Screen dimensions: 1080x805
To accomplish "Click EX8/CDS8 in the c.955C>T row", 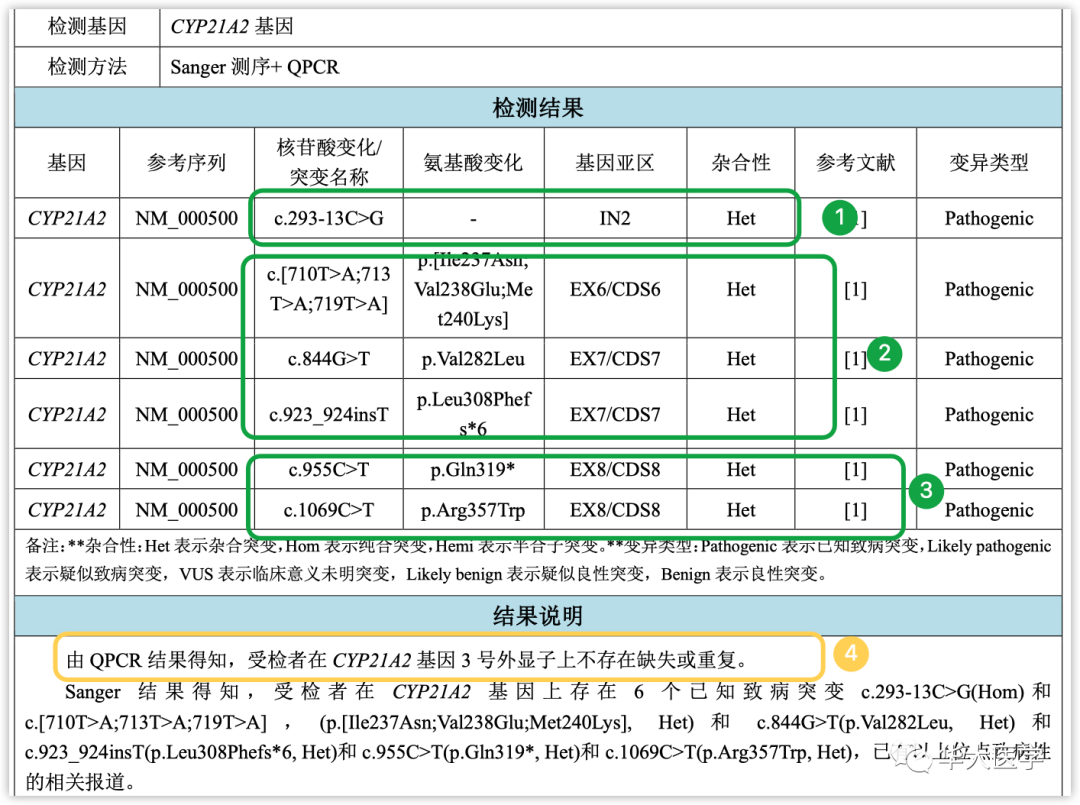I will pyautogui.click(x=615, y=470).
